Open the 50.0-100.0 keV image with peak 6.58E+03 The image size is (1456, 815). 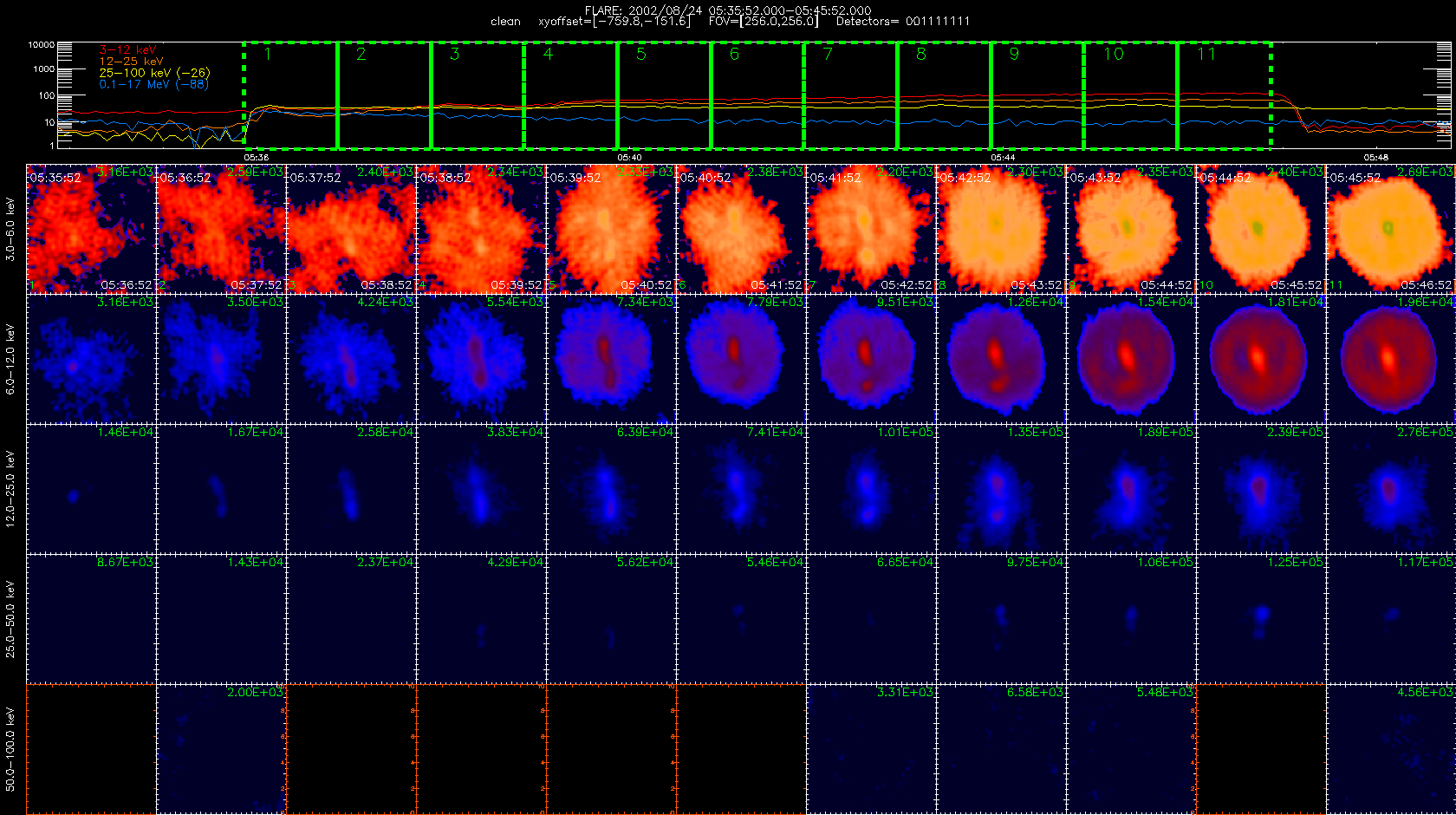pyautogui.click(x=1001, y=749)
